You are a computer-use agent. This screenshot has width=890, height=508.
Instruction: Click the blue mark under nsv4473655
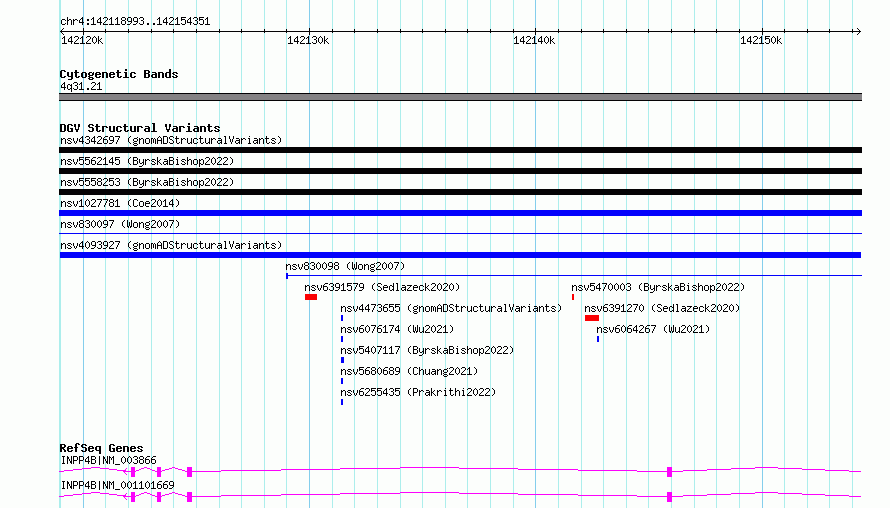coord(342,318)
